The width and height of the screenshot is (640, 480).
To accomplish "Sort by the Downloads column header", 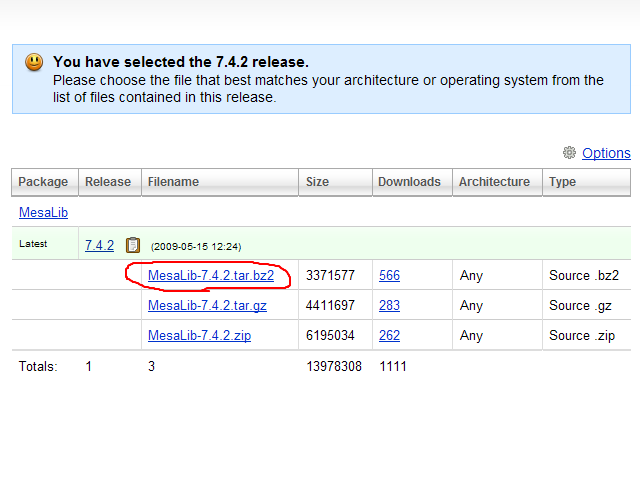I will [x=412, y=182].
